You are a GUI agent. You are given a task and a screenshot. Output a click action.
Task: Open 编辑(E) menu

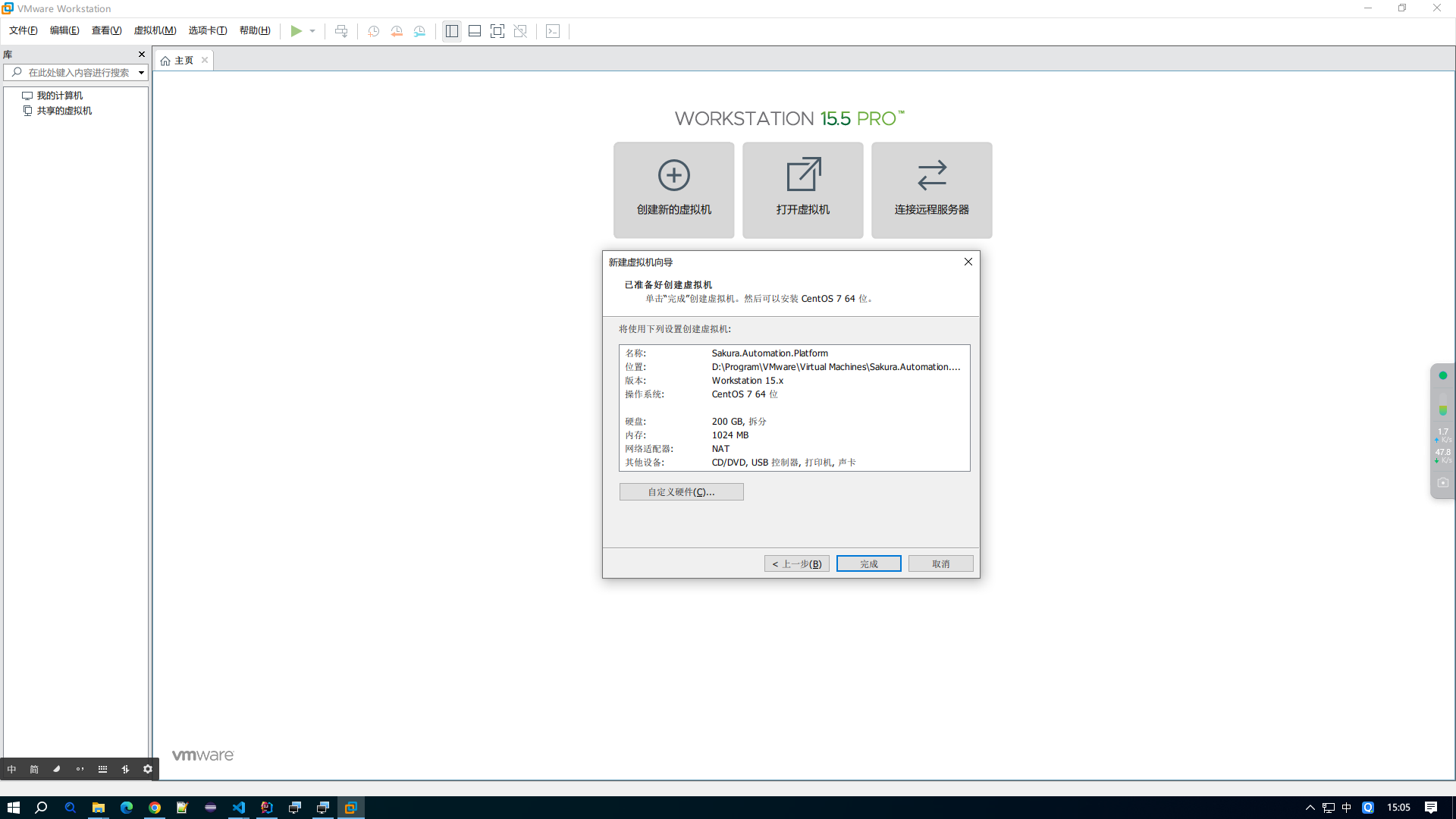click(64, 30)
